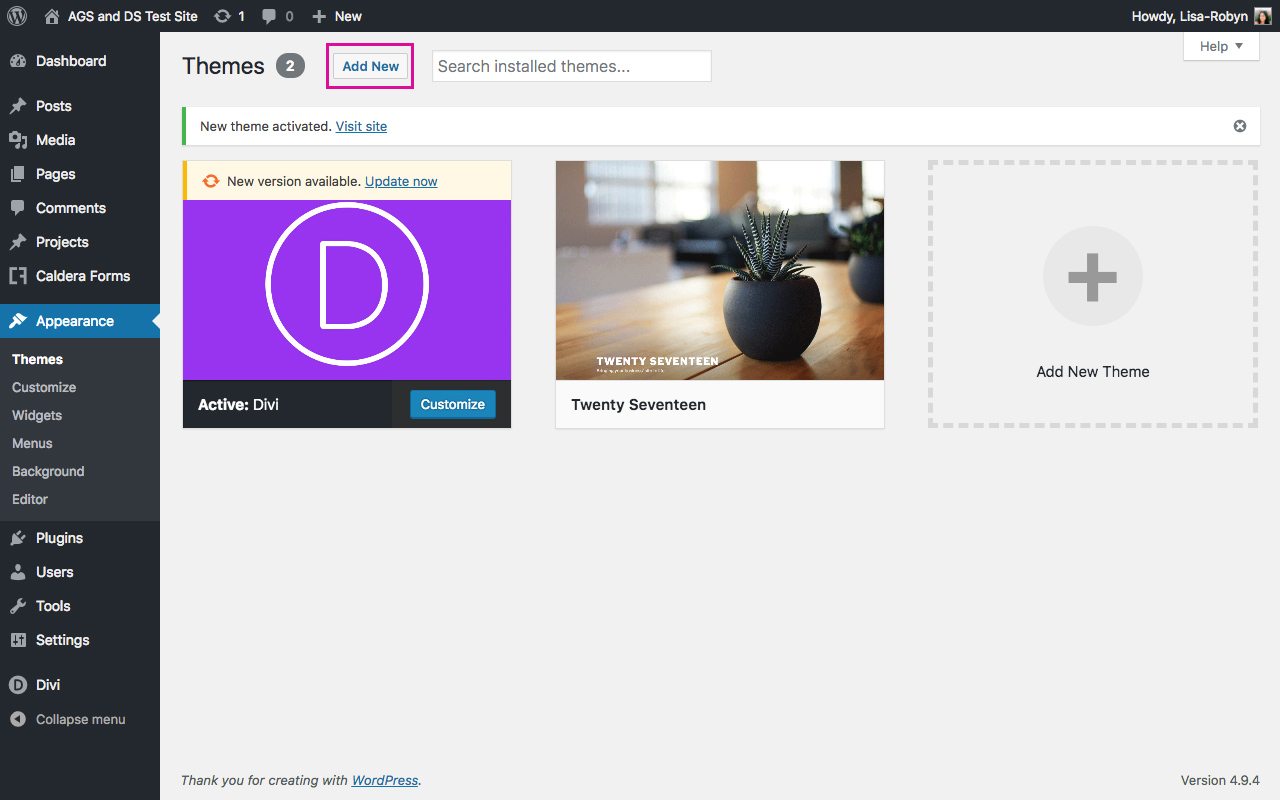This screenshot has width=1280, height=800.
Task: Dismiss the New theme activated notice
Action: tap(1240, 126)
